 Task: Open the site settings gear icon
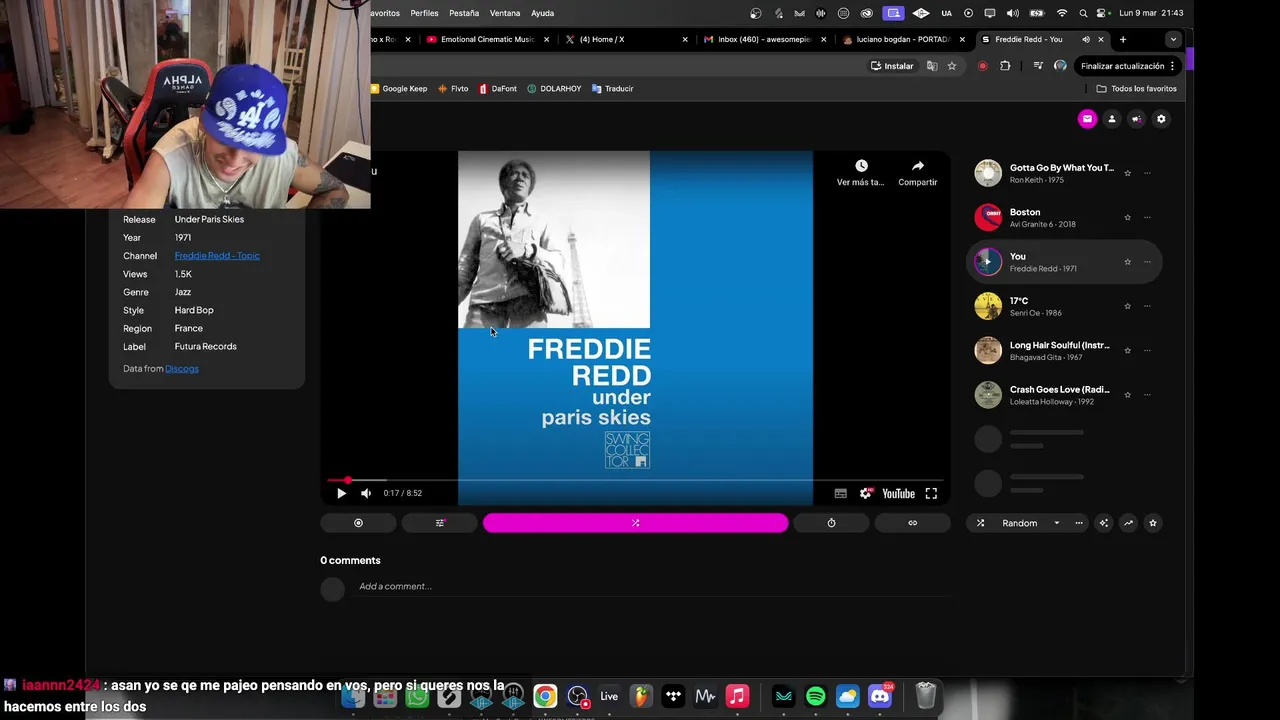coord(1161,119)
